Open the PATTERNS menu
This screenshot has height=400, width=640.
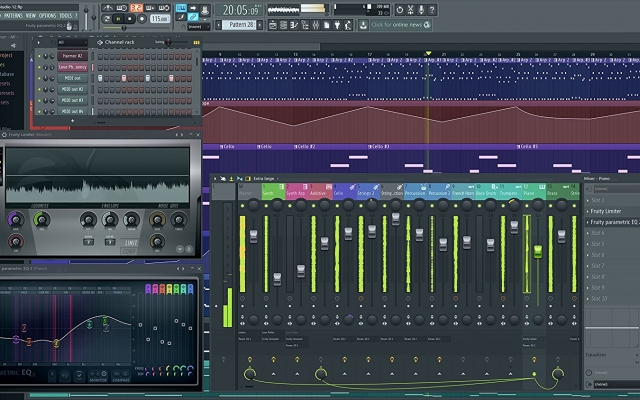coord(13,16)
